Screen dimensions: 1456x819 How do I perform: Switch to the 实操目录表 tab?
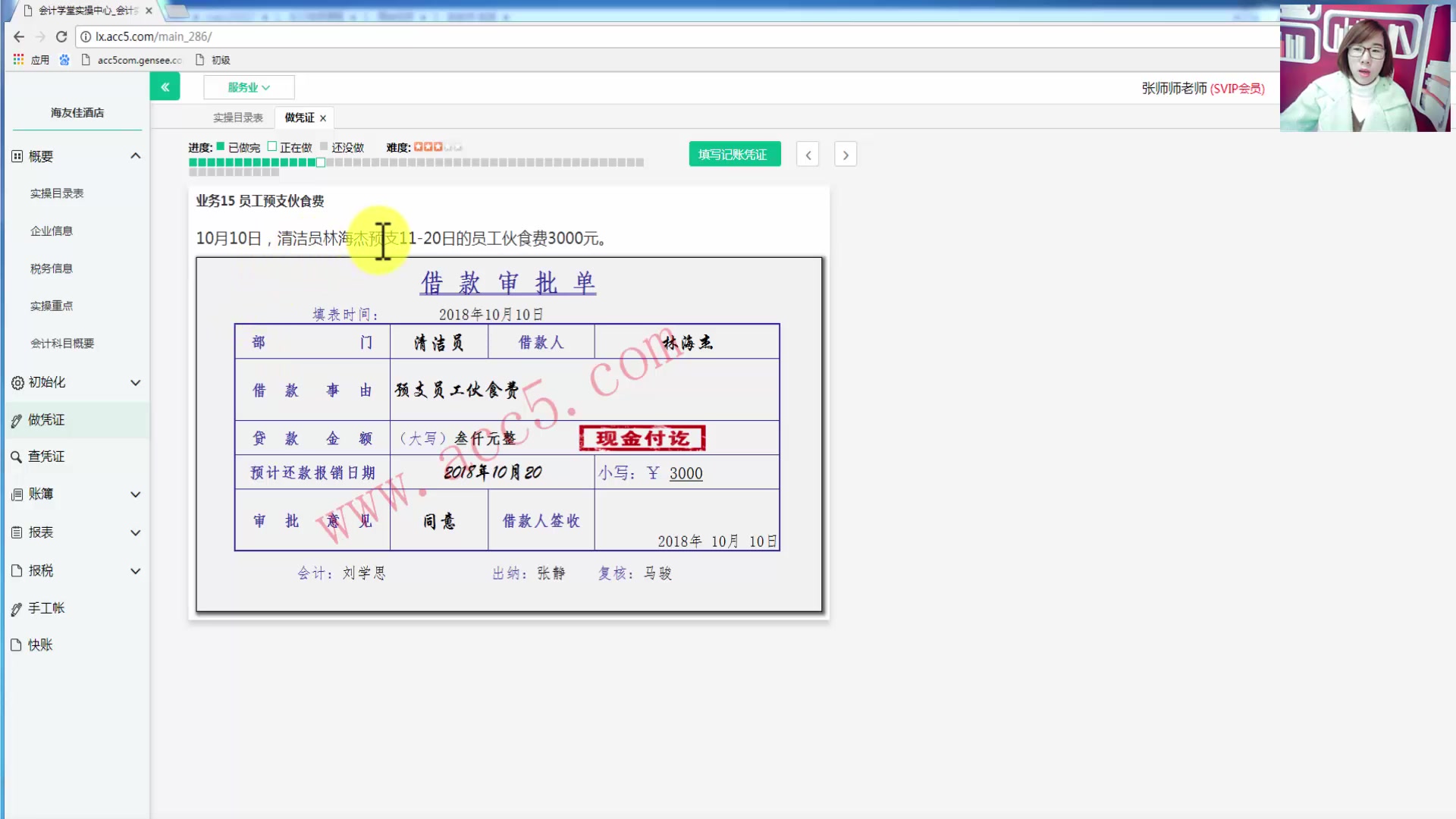pos(237,118)
